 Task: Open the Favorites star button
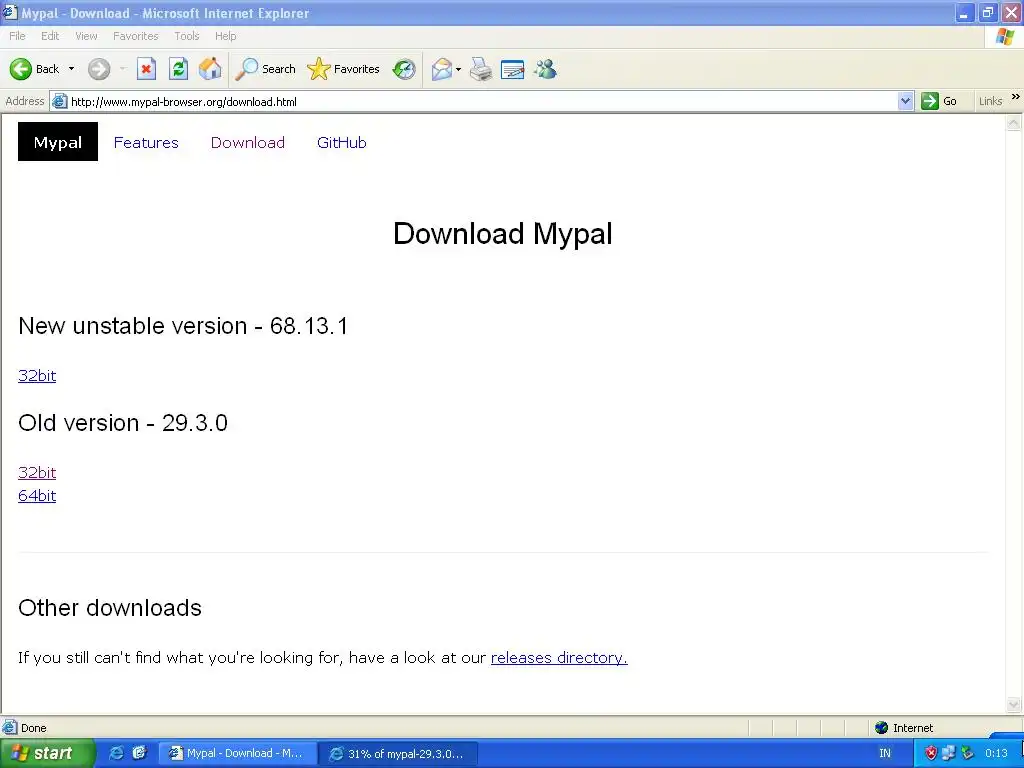(344, 69)
